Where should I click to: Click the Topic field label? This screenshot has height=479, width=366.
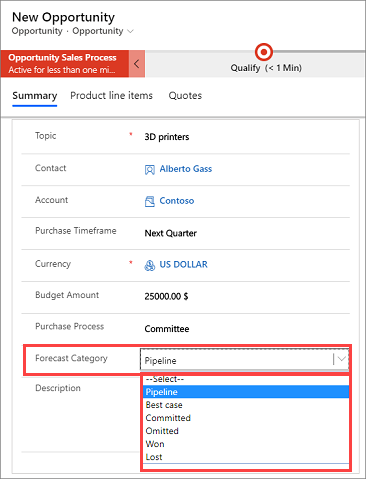pyautogui.click(x=46, y=136)
